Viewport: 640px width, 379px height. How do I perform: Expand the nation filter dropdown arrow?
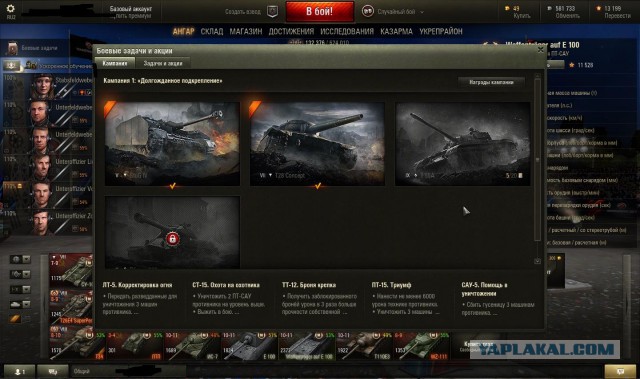(27, 259)
